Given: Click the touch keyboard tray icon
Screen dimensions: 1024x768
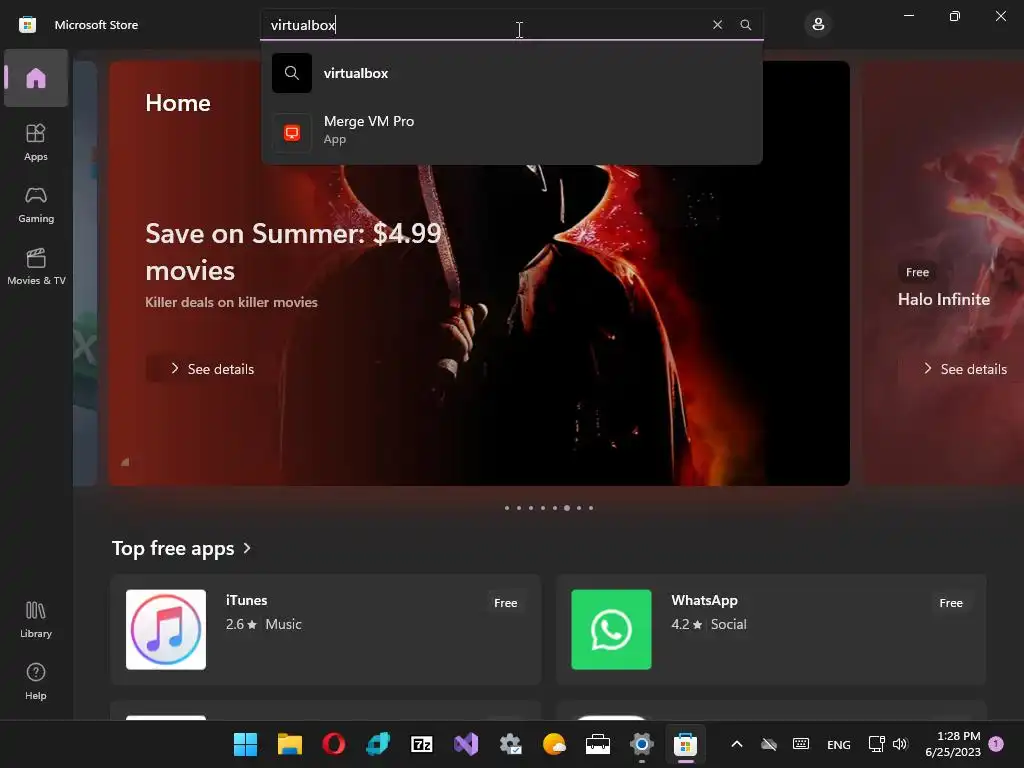Looking at the screenshot, I should [x=801, y=744].
